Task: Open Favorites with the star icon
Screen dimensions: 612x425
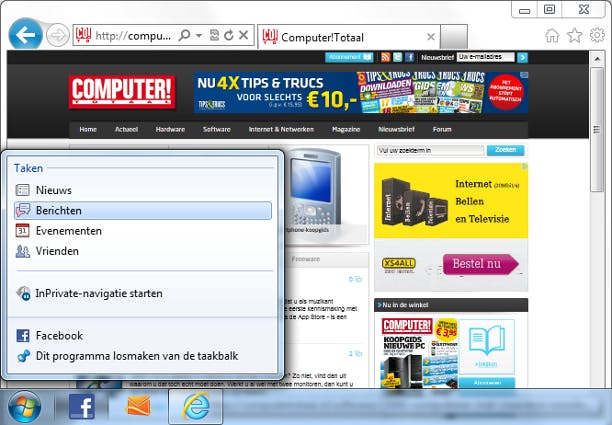Action: [x=575, y=36]
